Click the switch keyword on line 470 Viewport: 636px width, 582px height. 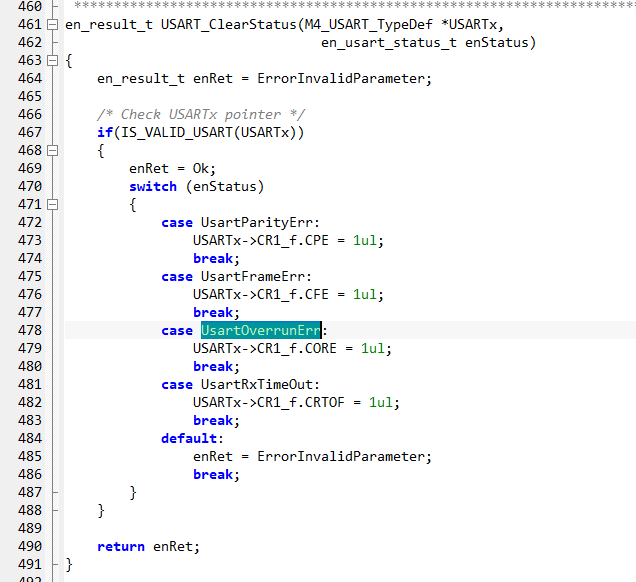(153, 187)
